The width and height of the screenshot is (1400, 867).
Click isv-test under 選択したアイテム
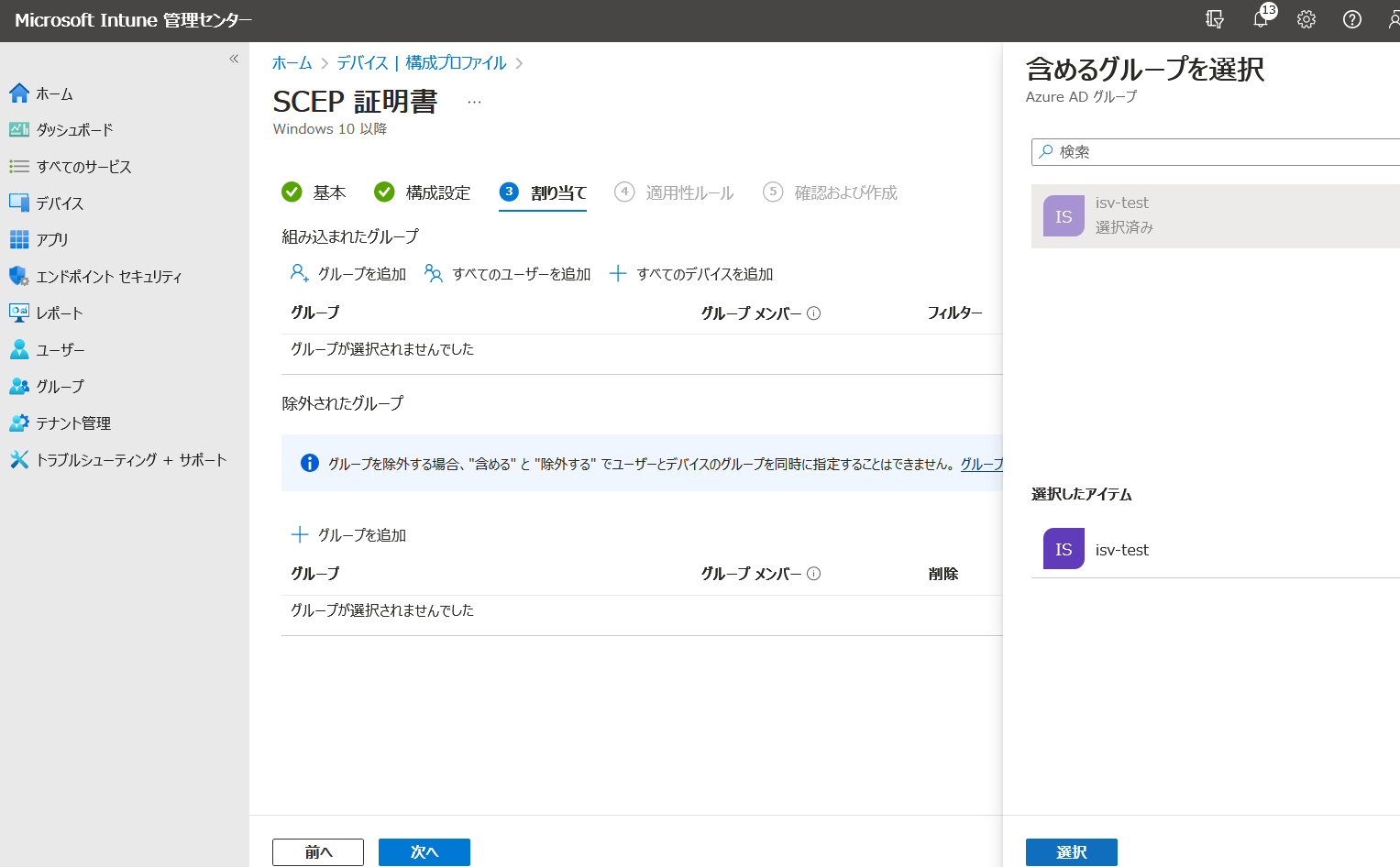(x=1216, y=549)
